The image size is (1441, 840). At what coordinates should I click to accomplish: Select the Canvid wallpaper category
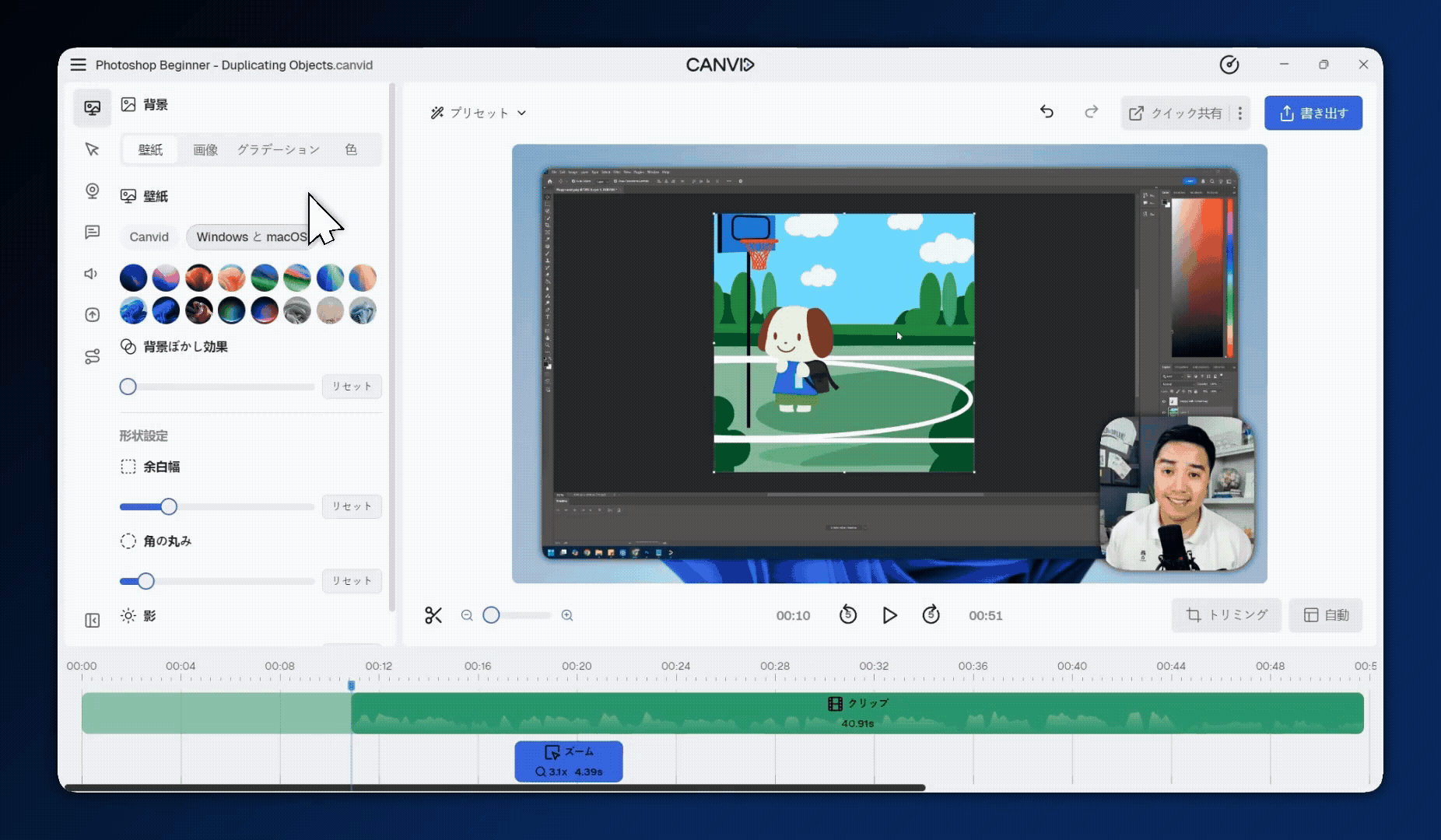(149, 237)
